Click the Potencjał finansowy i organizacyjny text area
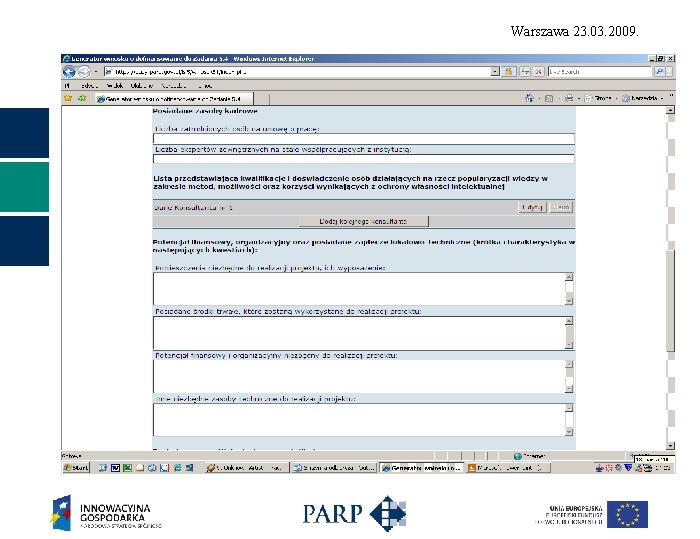This screenshot has width=700, height=539. tap(359, 376)
